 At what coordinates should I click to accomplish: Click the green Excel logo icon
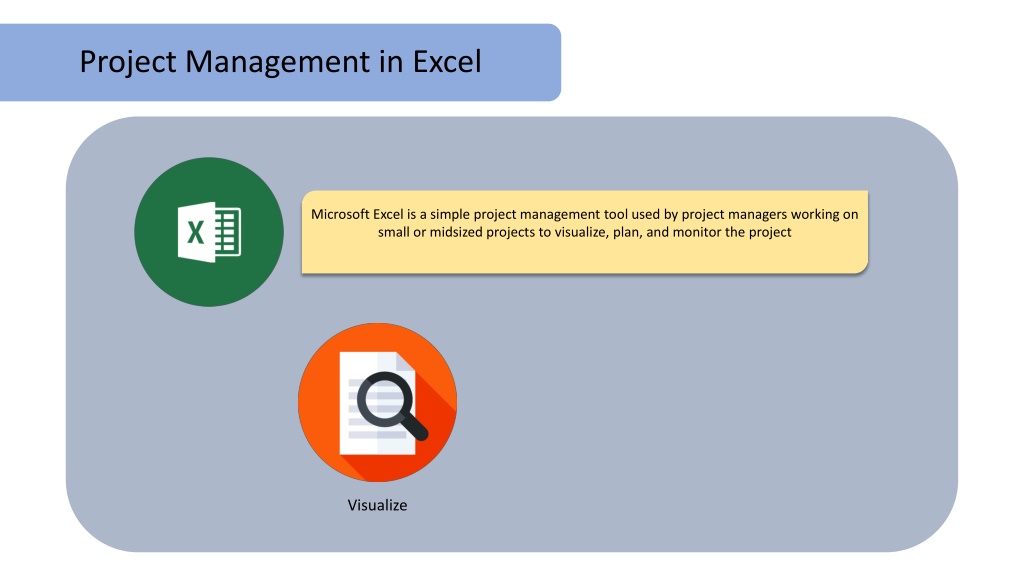tap(209, 232)
